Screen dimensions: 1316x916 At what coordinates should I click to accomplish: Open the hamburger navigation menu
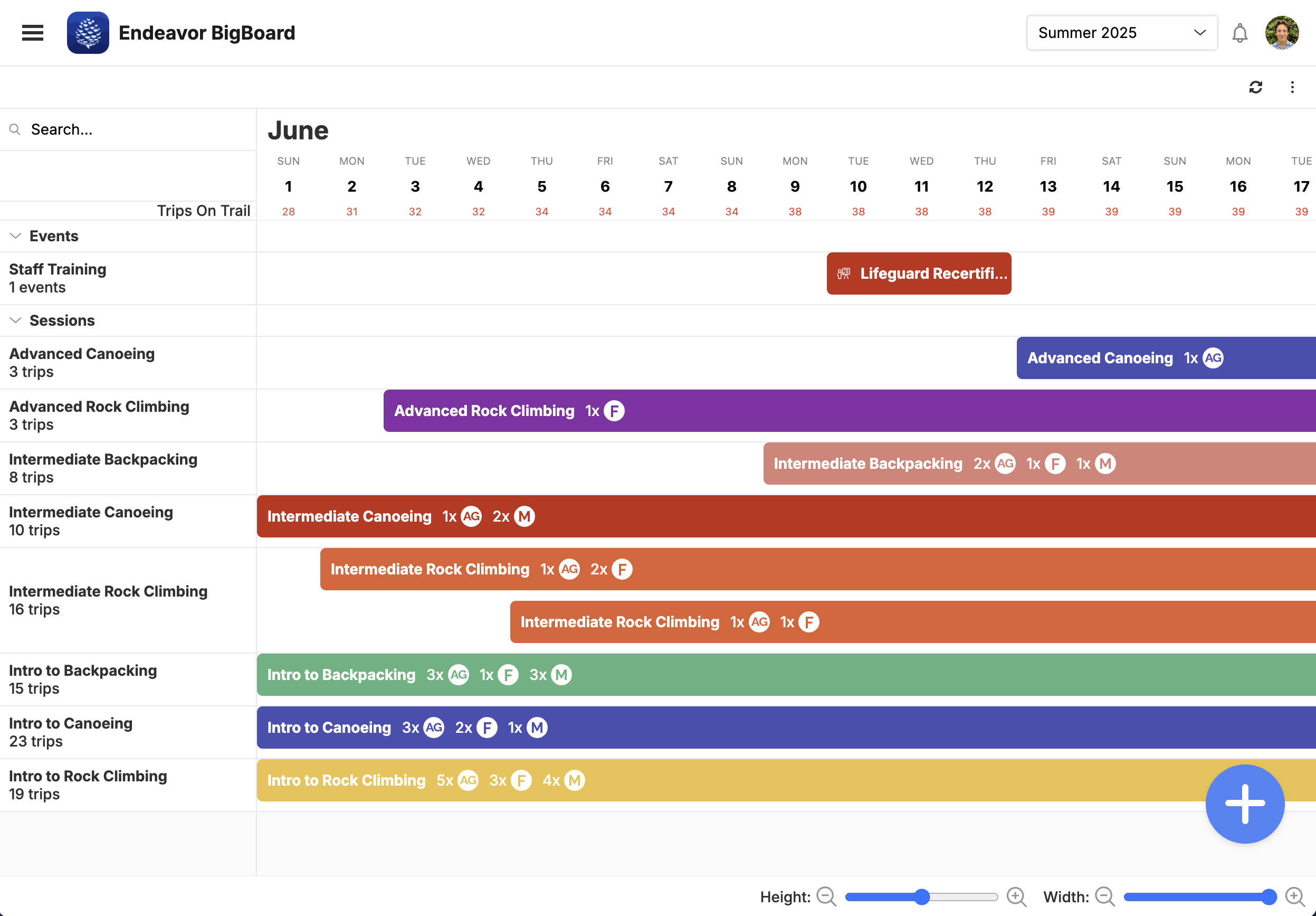point(33,33)
